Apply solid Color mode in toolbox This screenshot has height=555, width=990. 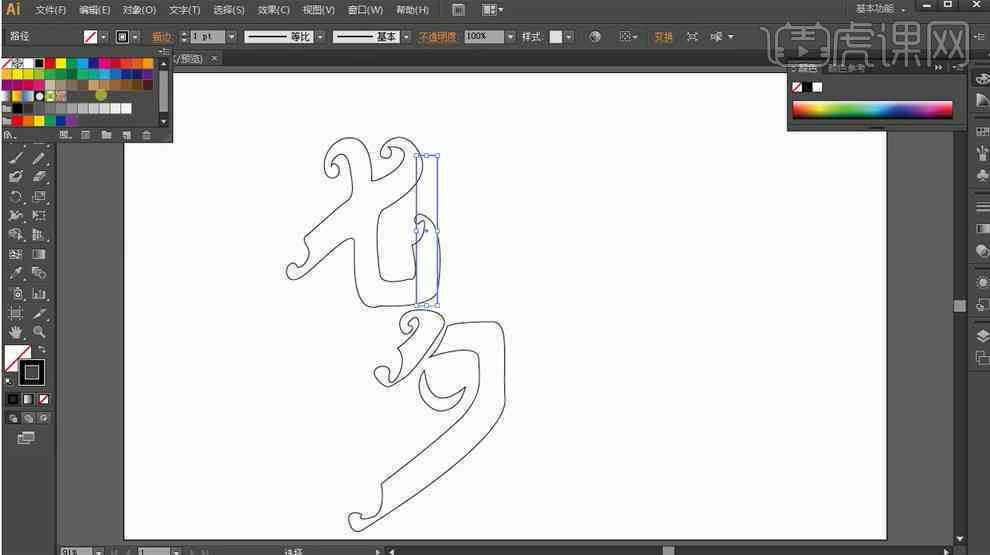point(13,399)
